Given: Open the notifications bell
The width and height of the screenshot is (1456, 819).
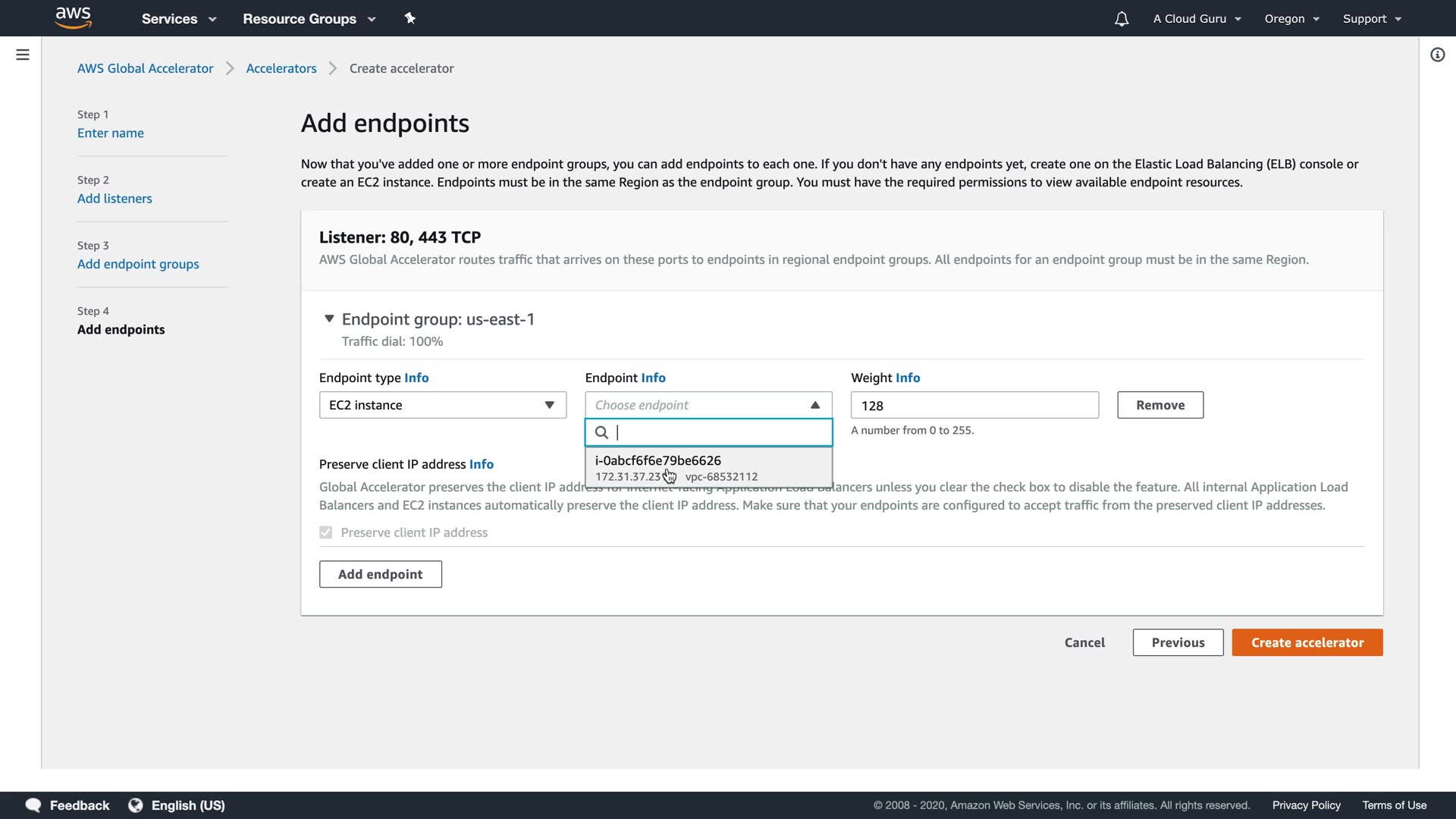Looking at the screenshot, I should coord(1122,19).
